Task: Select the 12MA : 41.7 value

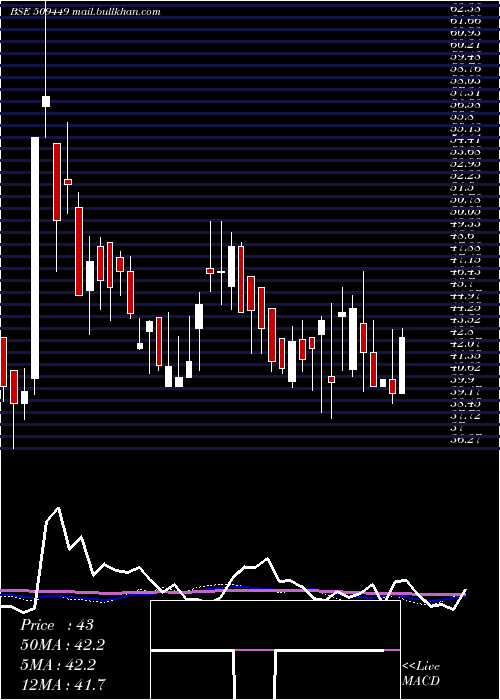Action: point(63,684)
